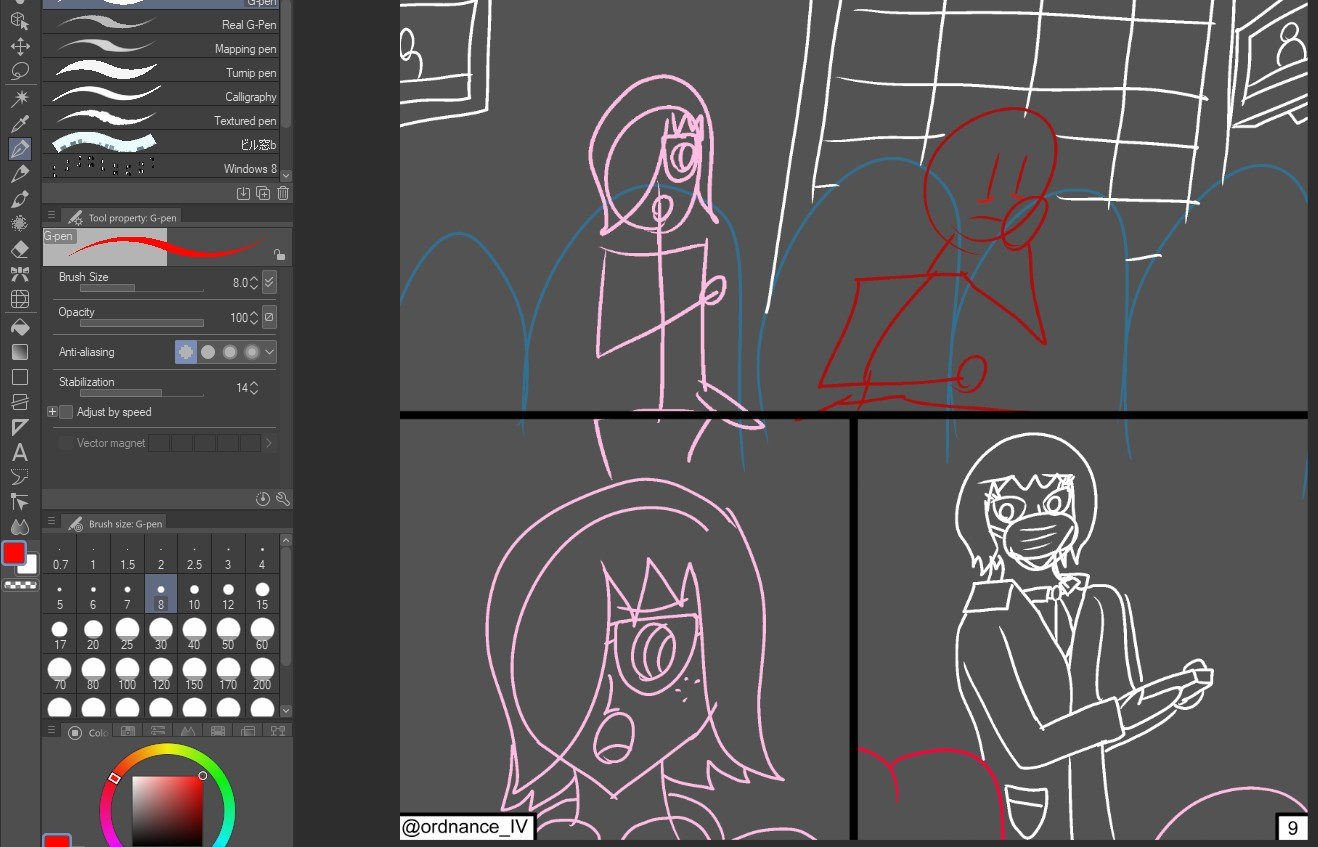
Task: Open the Anti-aliasing dropdown arrow
Action: 269,352
